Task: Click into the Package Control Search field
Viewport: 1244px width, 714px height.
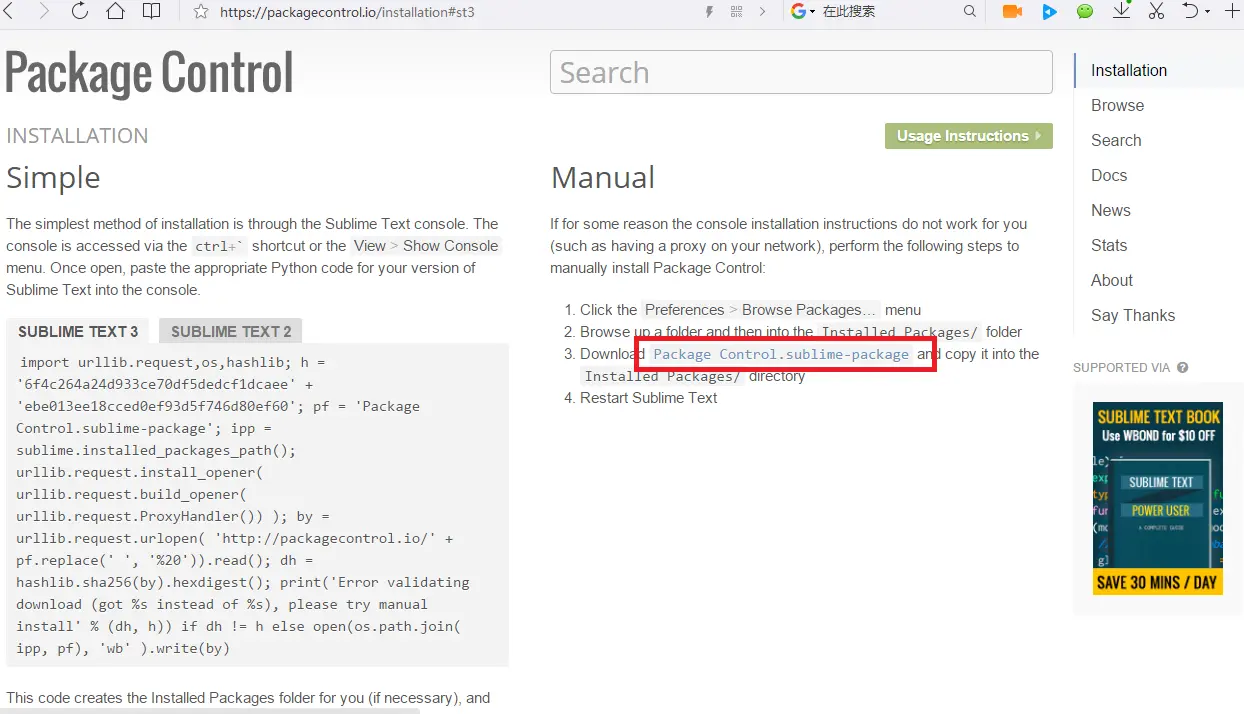Action: pyautogui.click(x=801, y=72)
